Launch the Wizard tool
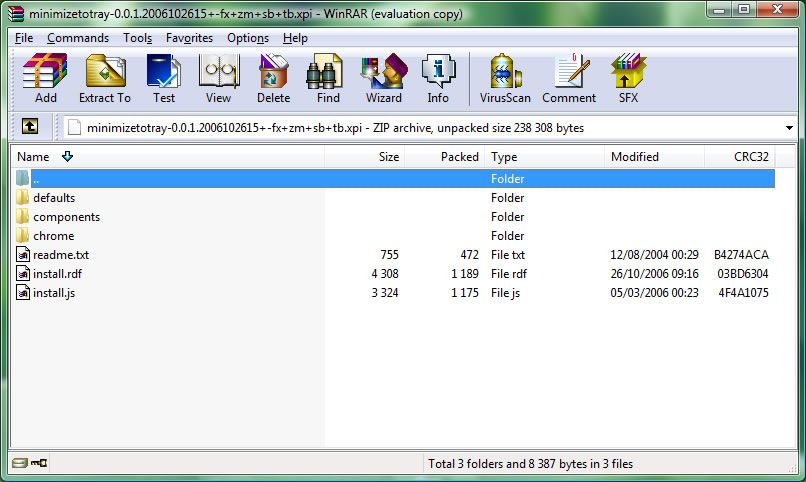The height and width of the screenshot is (482, 806). click(x=384, y=78)
